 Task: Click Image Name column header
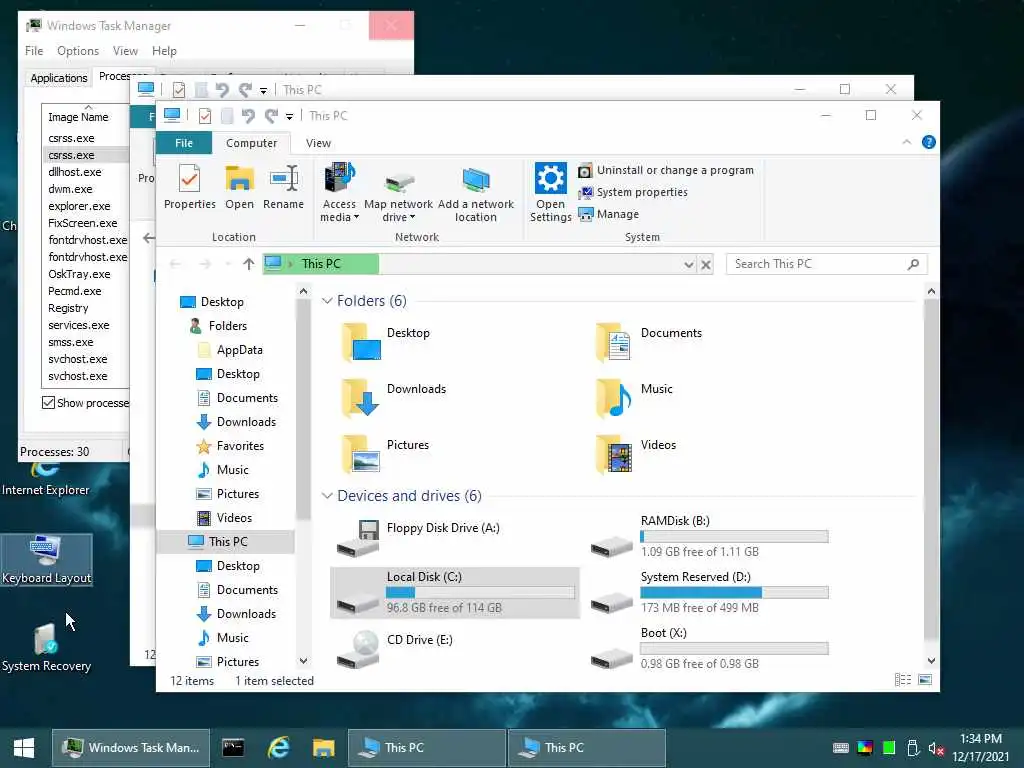[85, 116]
